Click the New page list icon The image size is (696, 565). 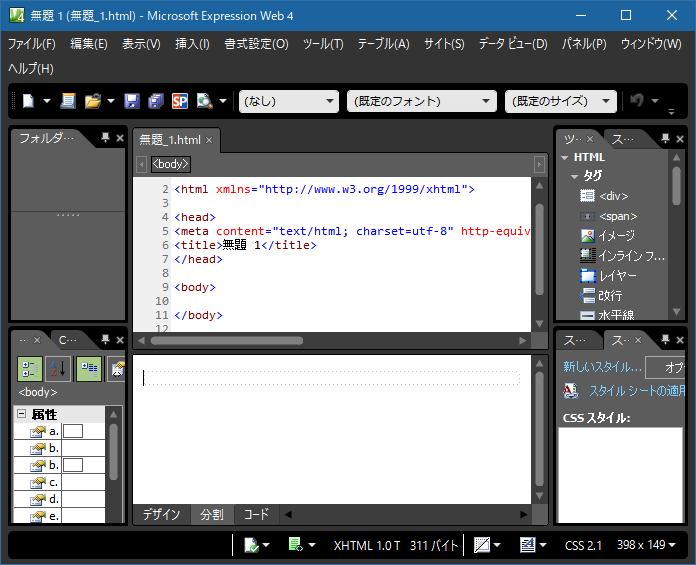point(68,101)
